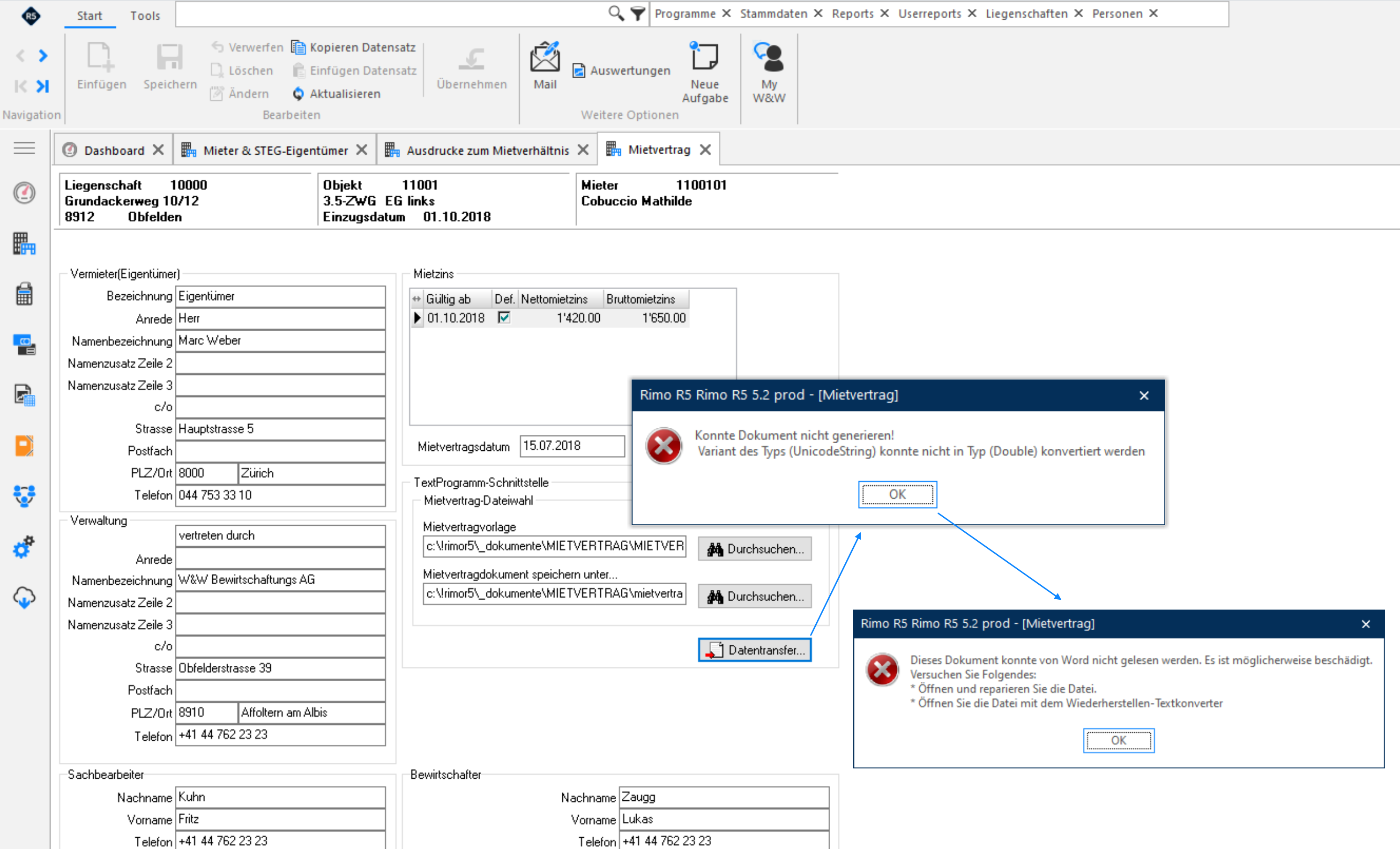Remove the Liegenschaften filter tag
1400x849 pixels.
point(1079,13)
